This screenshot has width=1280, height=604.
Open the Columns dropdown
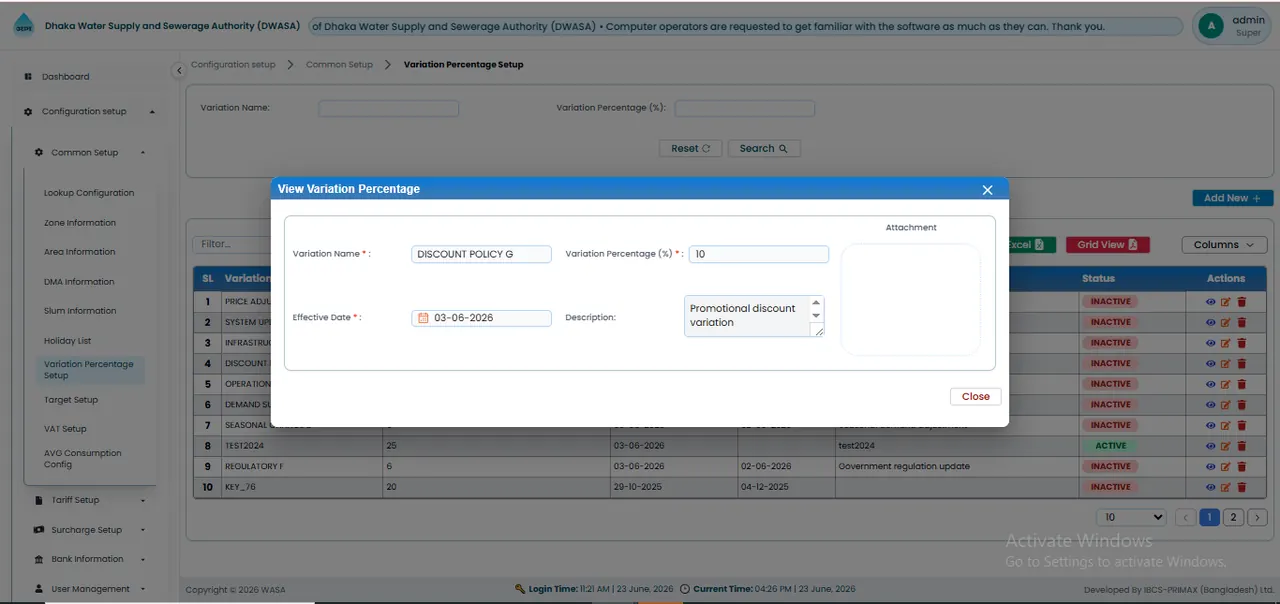(1224, 245)
